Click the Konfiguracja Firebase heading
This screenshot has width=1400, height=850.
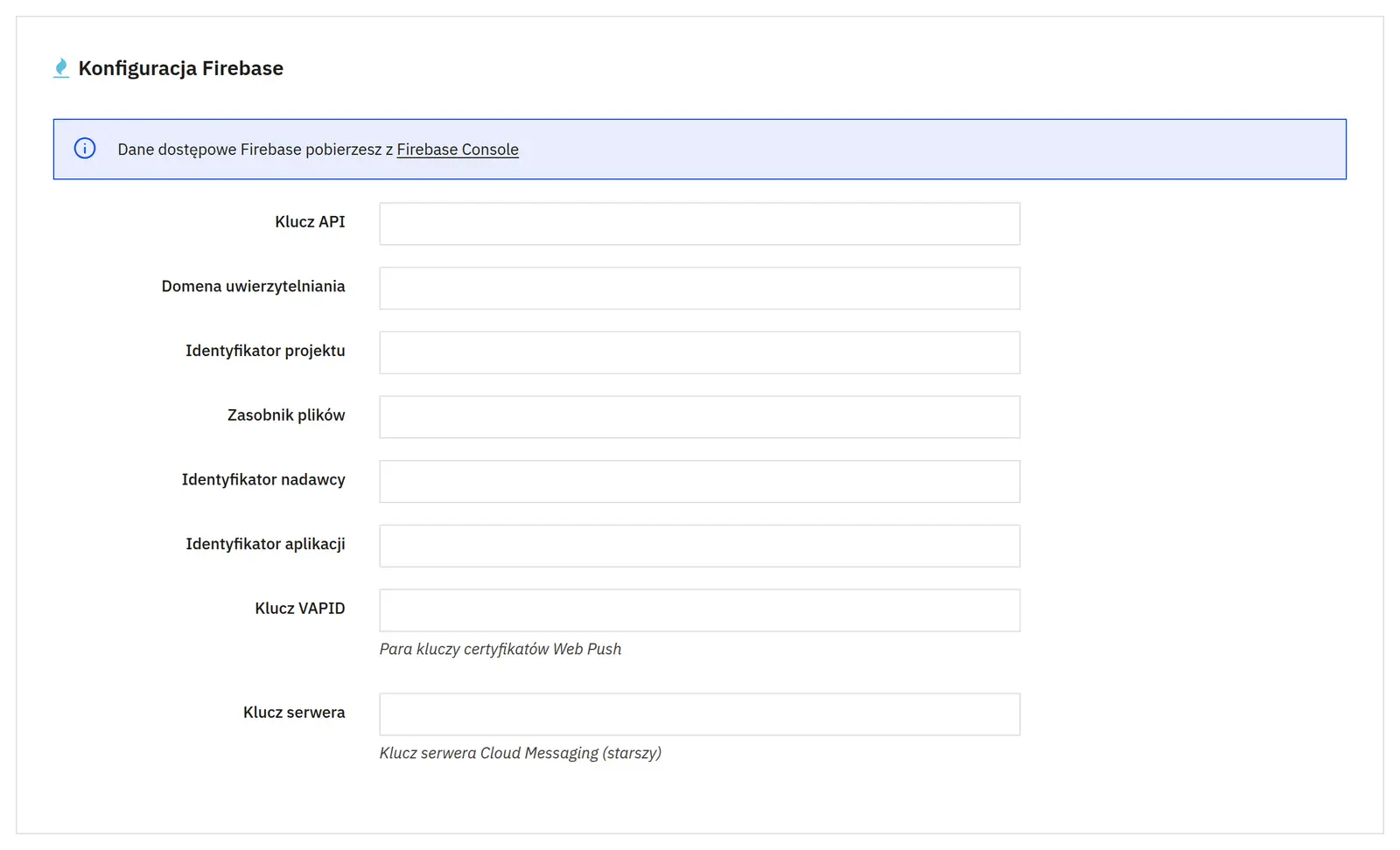181,68
